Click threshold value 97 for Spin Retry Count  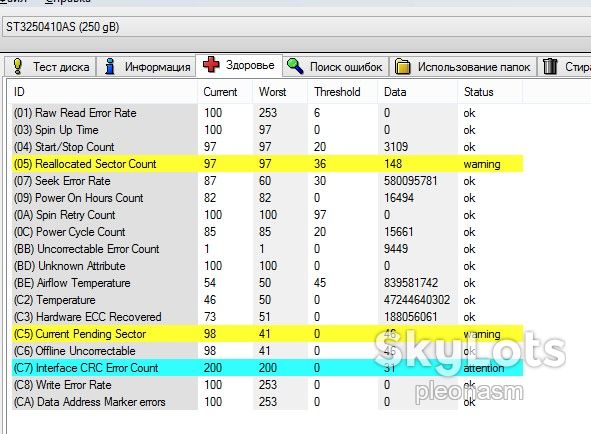[x=320, y=215]
